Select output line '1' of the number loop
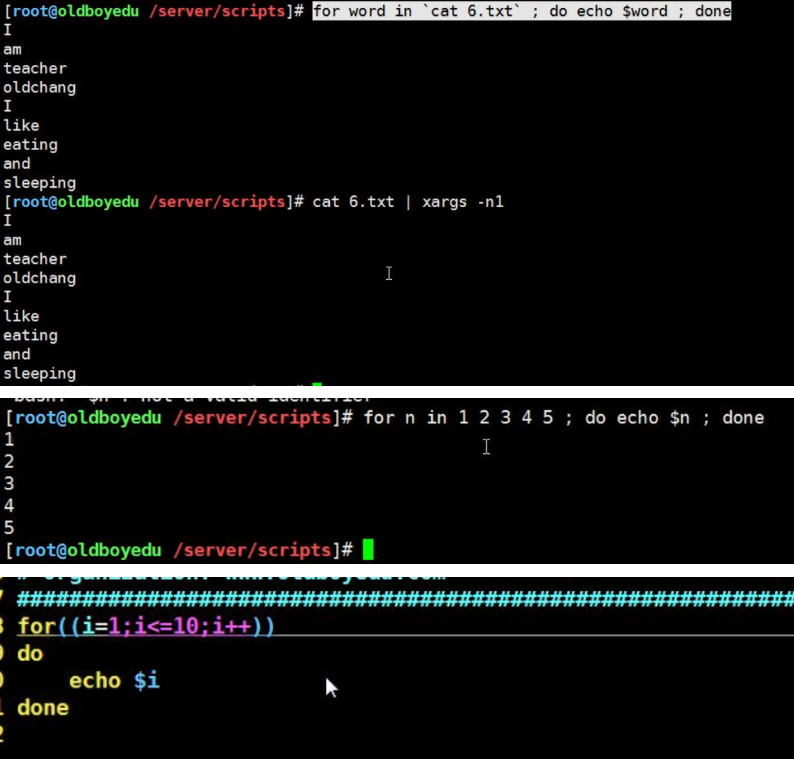Image resolution: width=794 pixels, height=760 pixels. click(9, 439)
